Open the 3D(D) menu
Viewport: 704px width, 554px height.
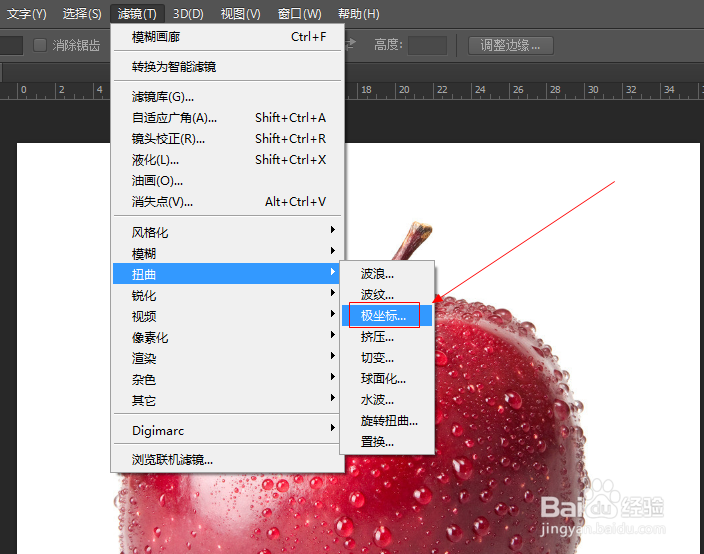point(188,13)
